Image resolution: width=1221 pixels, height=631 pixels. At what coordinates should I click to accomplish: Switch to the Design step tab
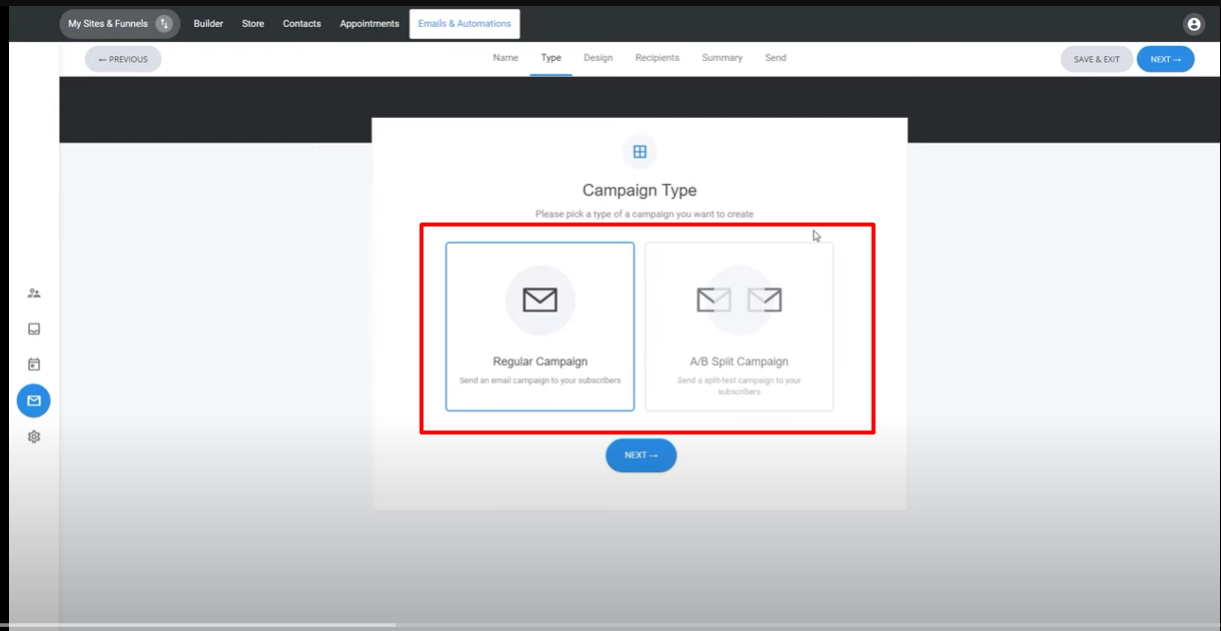[x=598, y=58]
